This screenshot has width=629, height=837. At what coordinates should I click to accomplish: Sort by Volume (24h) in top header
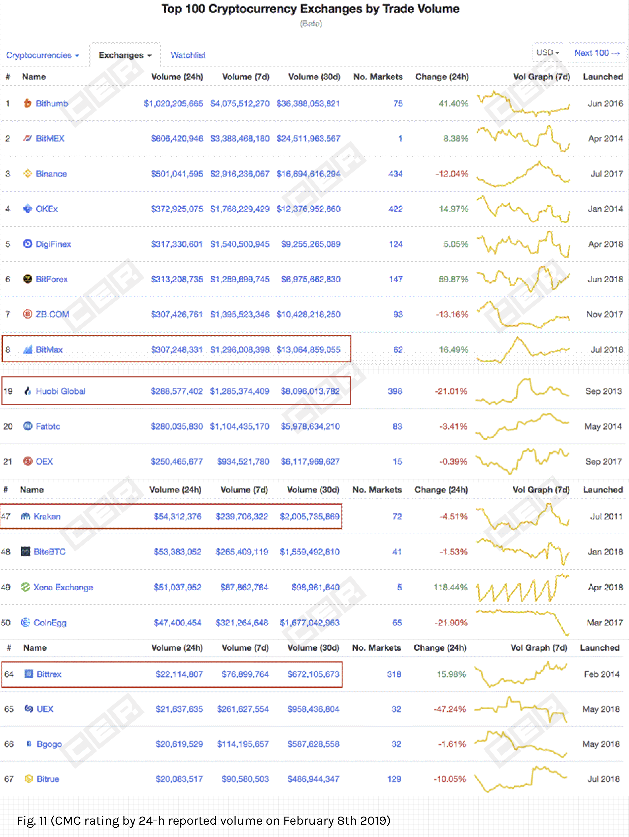(177, 76)
